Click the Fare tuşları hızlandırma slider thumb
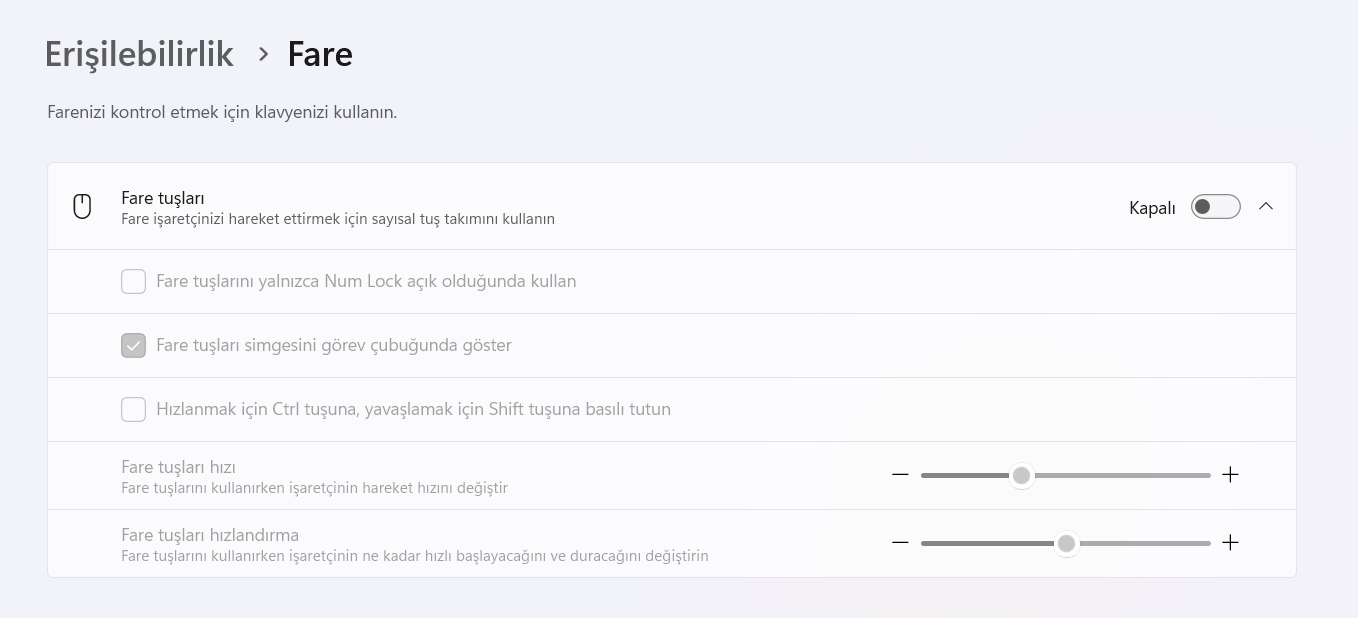1358x618 pixels. point(1066,543)
